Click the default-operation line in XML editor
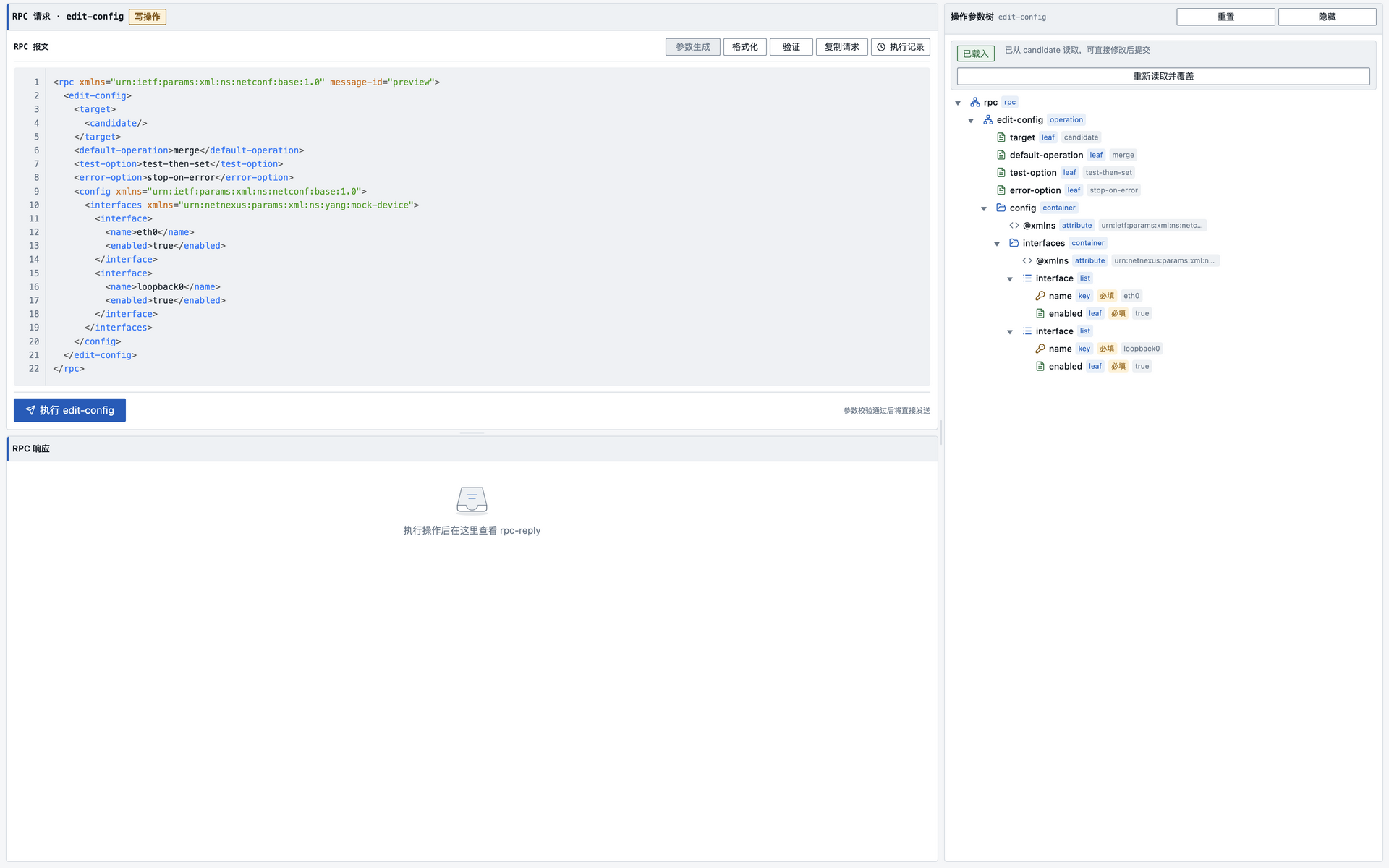The image size is (1389, 868). [189, 150]
